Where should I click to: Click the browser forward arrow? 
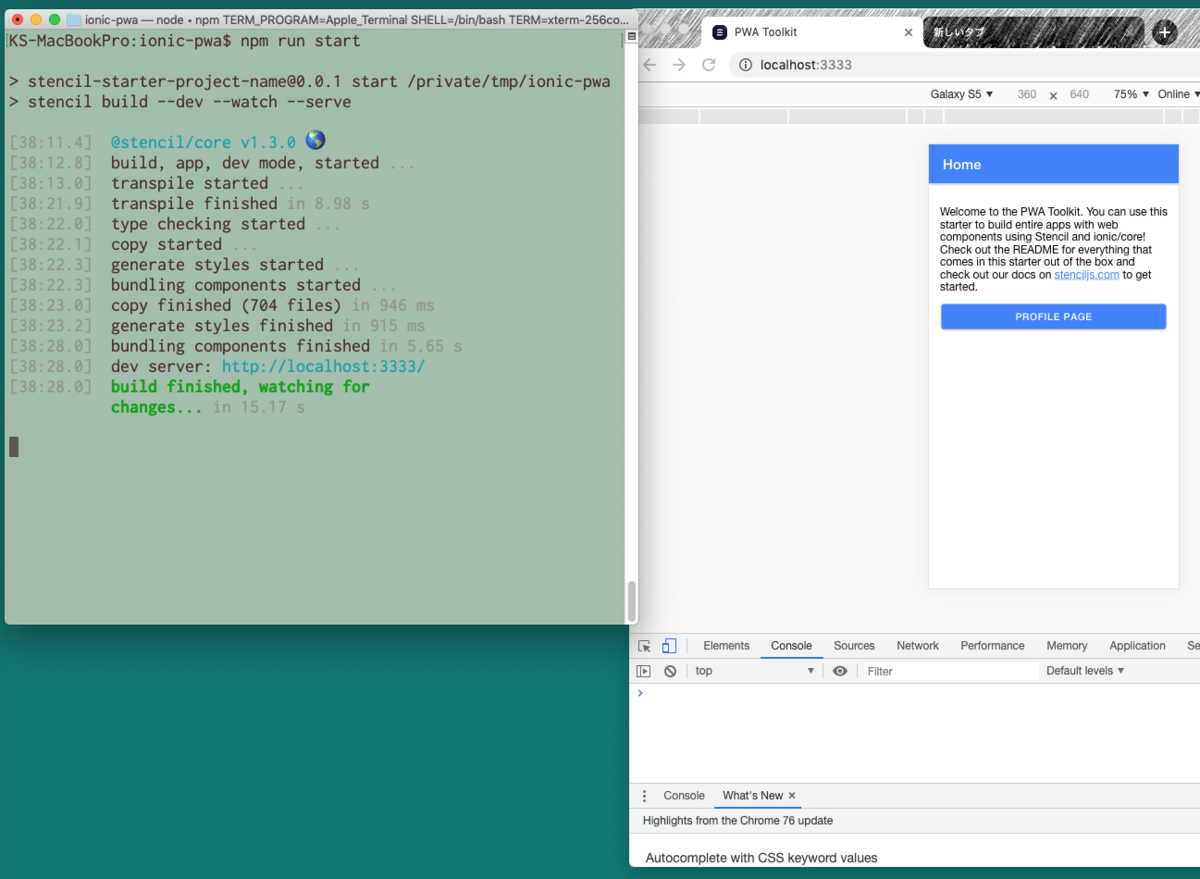click(x=679, y=65)
